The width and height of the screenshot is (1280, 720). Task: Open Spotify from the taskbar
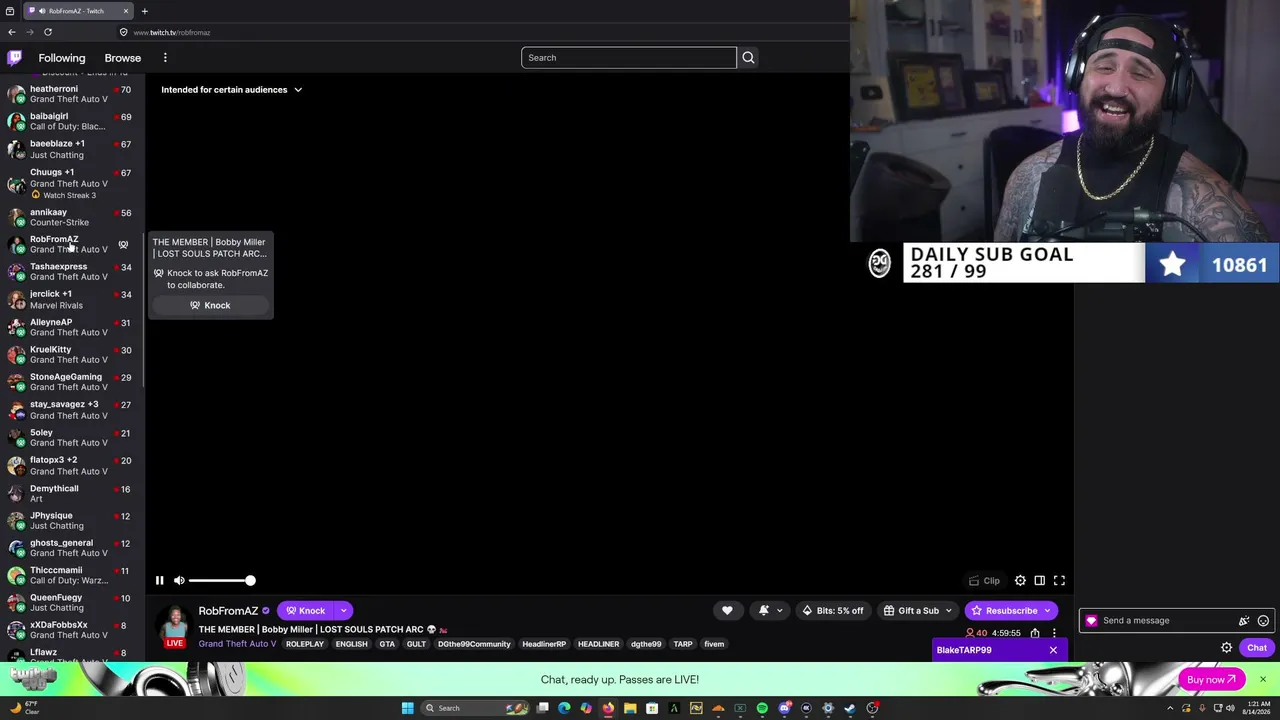click(762, 708)
